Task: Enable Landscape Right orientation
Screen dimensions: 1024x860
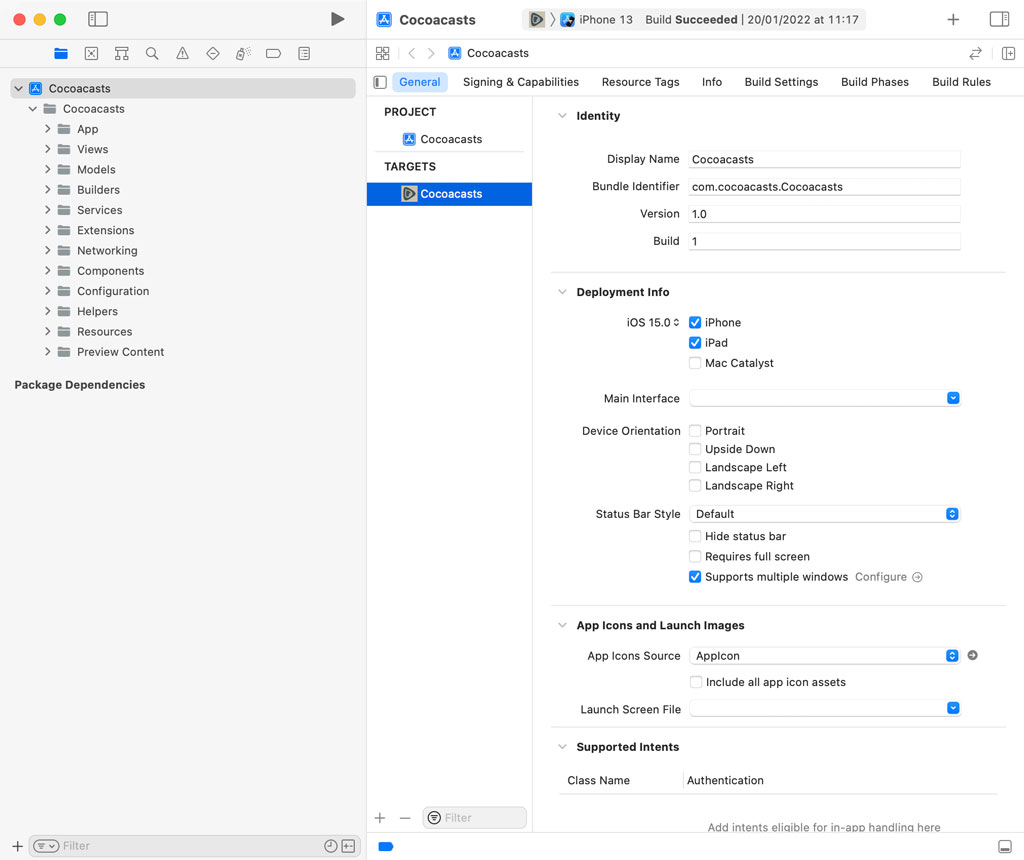Action: pos(695,486)
